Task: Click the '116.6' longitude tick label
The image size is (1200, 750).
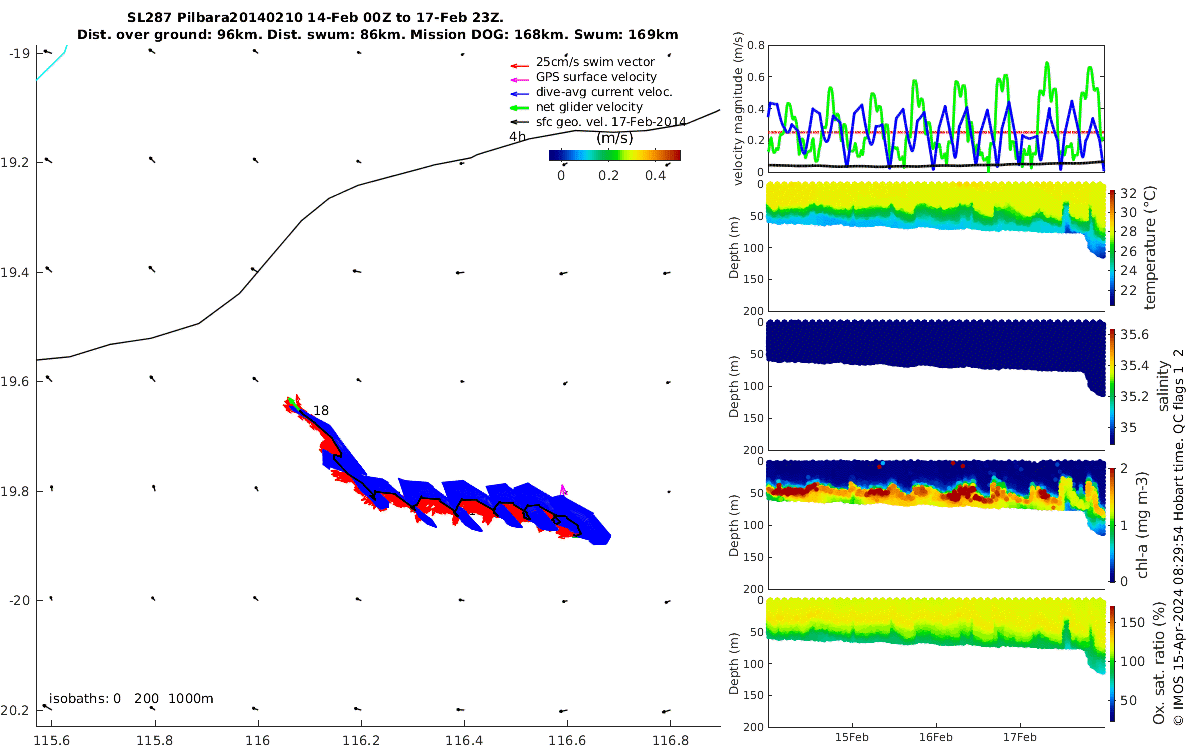Action: click(x=567, y=741)
